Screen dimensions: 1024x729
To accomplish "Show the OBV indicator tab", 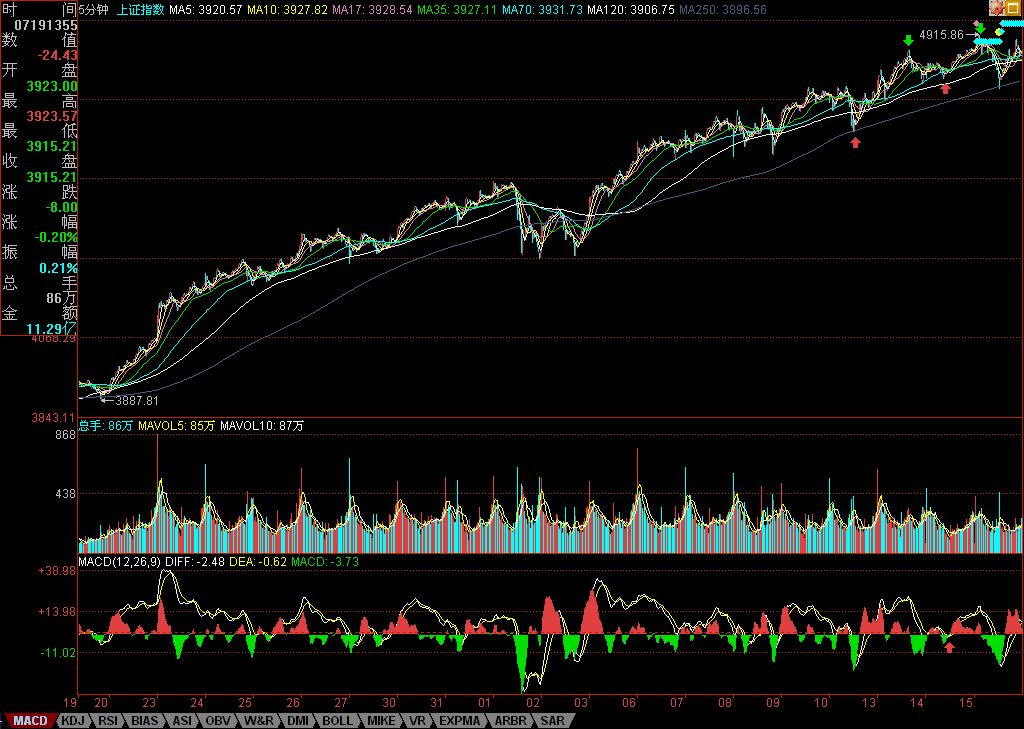I will (219, 720).
